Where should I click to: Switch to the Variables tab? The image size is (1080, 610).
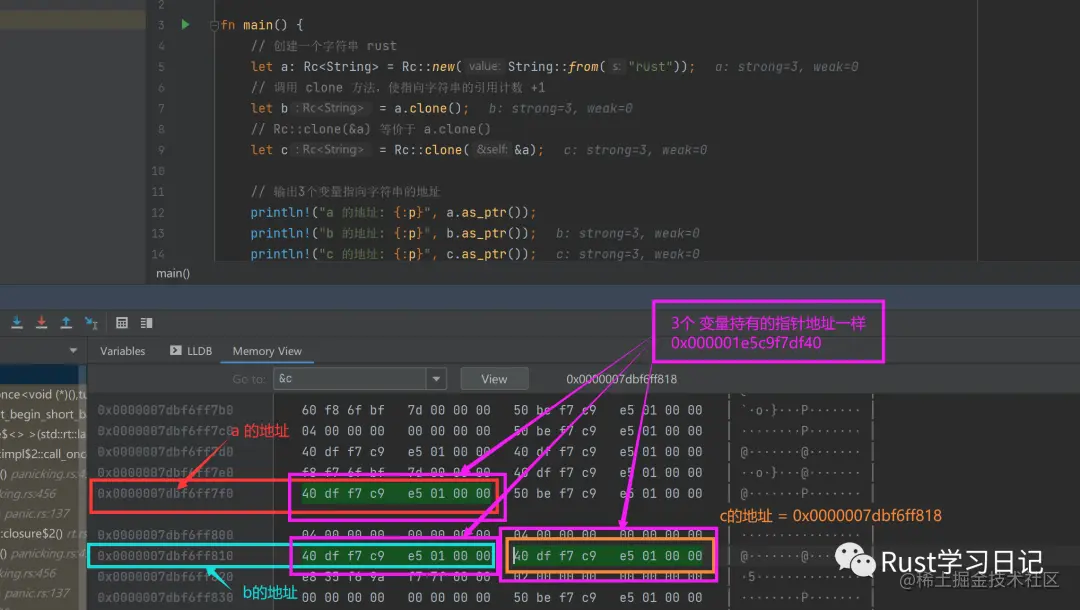coord(123,350)
